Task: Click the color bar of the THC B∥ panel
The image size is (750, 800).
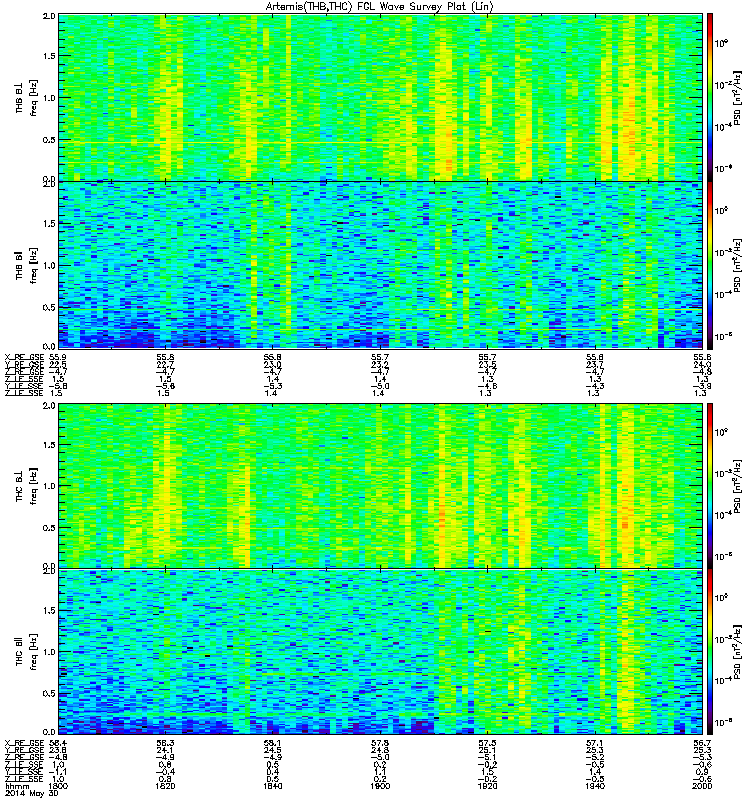Action: click(709, 652)
